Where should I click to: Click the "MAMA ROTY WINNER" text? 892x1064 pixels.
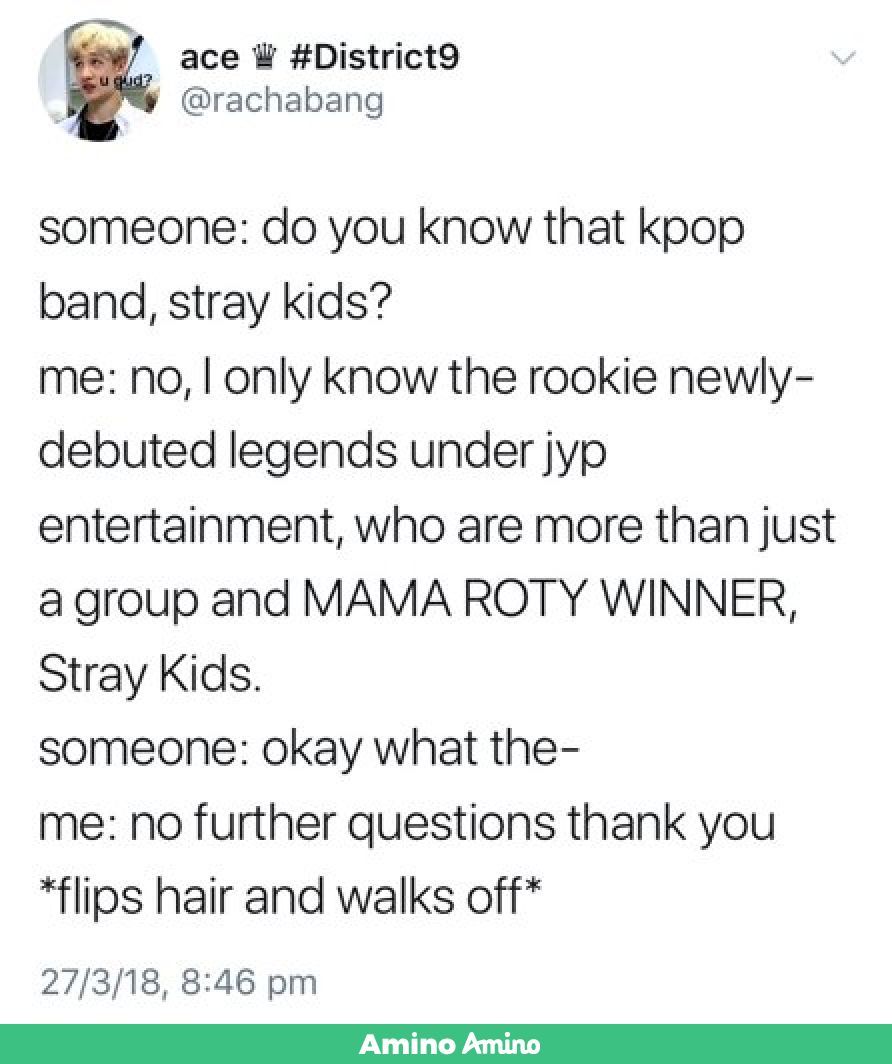pyautogui.click(x=548, y=600)
